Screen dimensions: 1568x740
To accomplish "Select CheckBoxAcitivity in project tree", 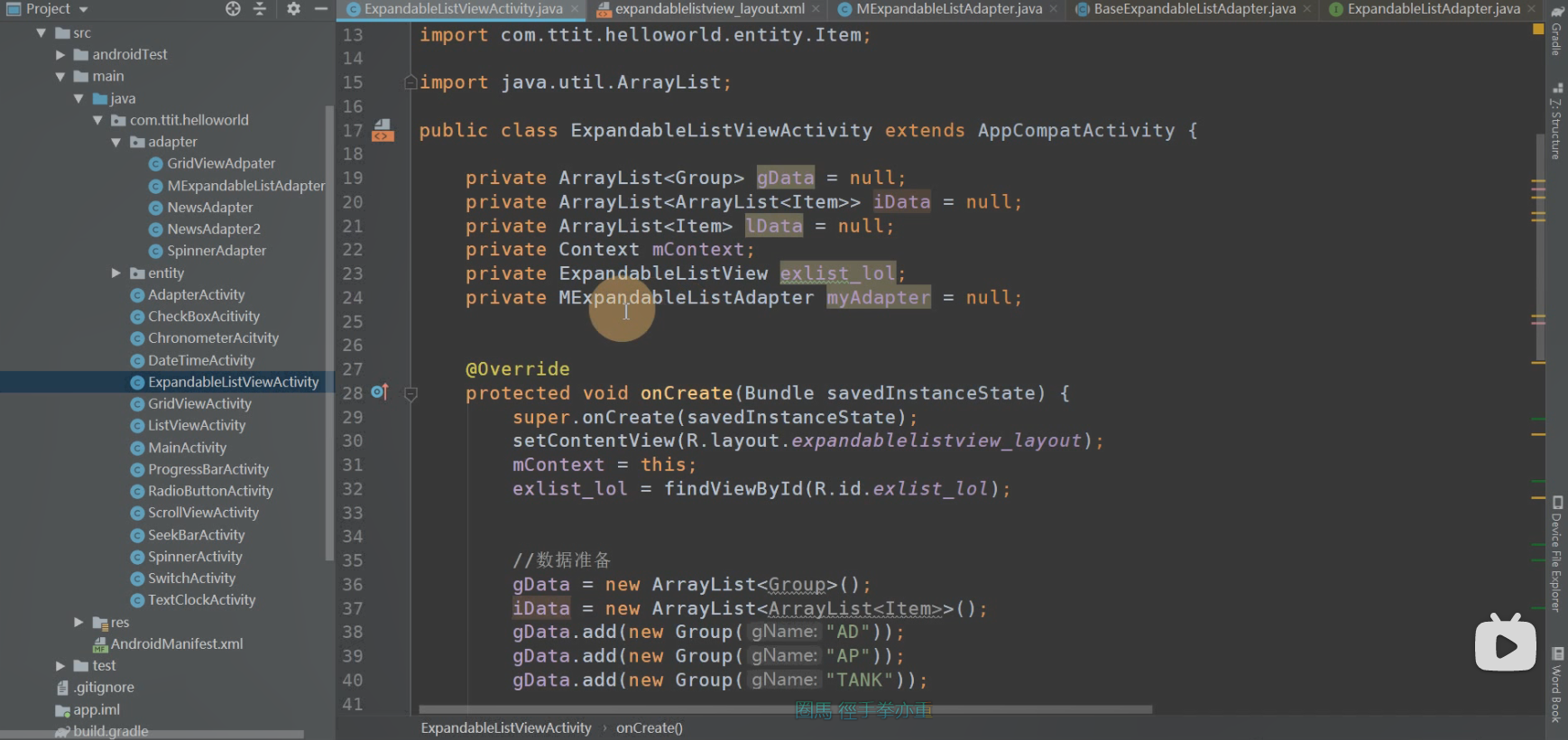I will tap(195, 316).
